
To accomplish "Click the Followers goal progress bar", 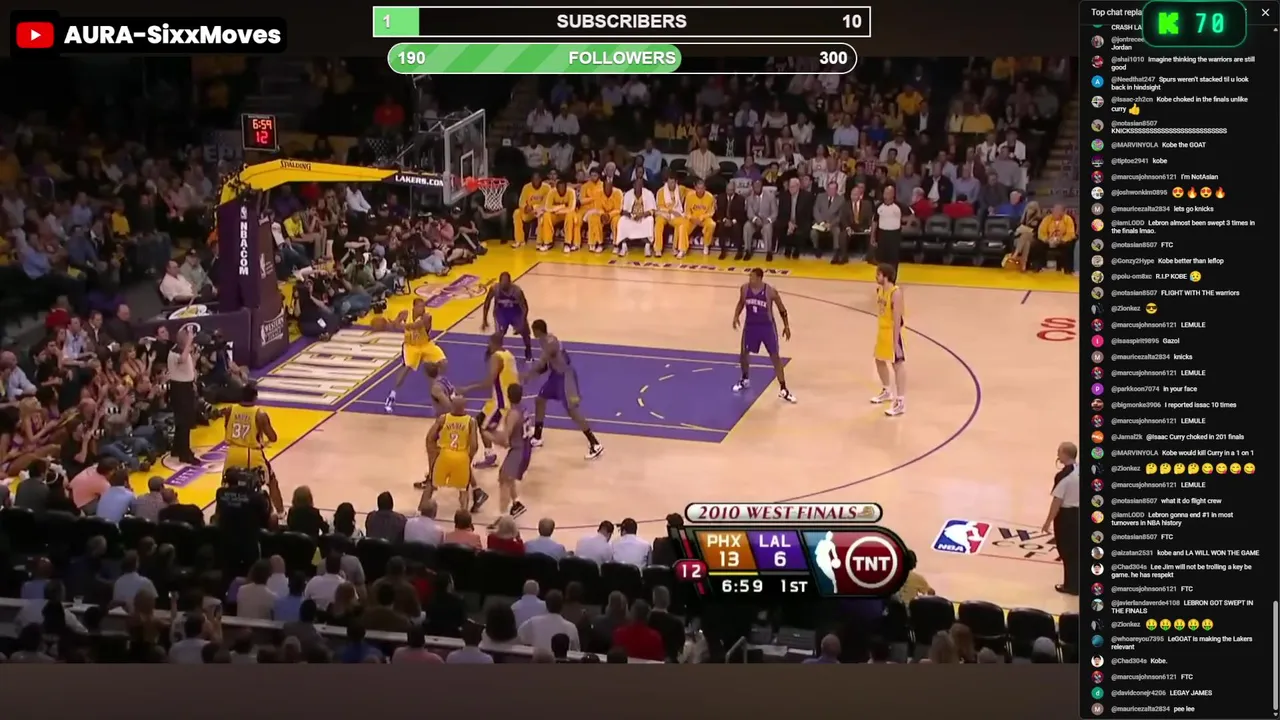I will (622, 58).
